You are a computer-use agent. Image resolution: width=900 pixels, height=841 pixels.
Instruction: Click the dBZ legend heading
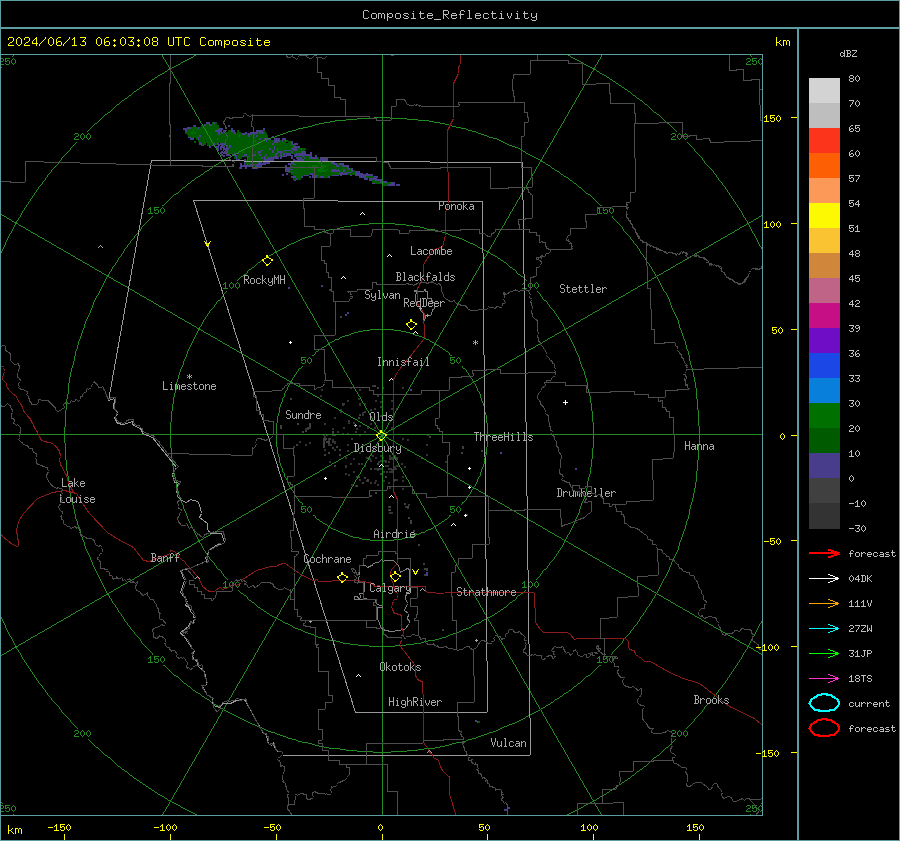click(848, 53)
